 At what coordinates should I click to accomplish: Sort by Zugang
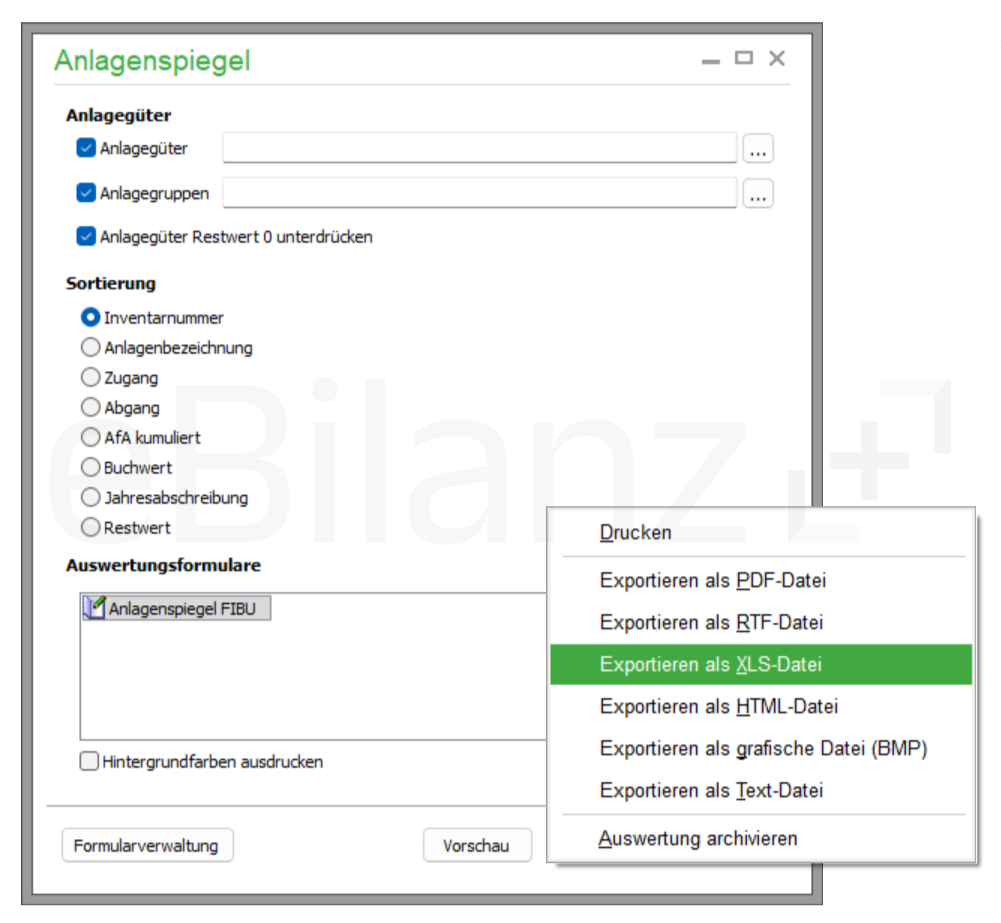[91, 377]
